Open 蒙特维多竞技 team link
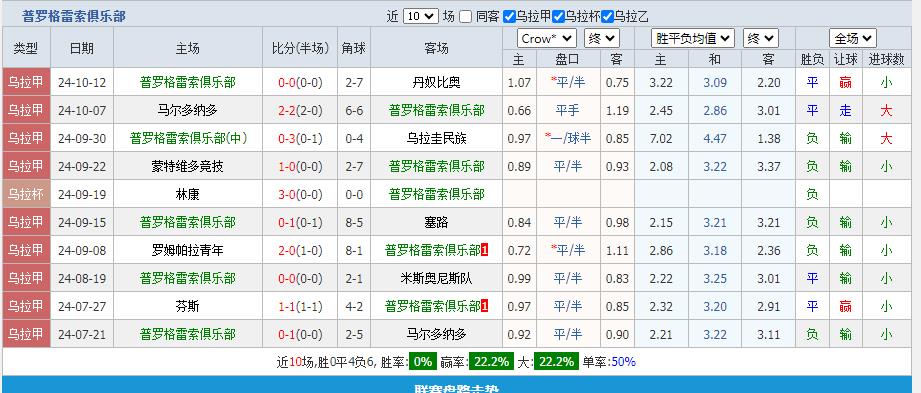 click(187, 166)
